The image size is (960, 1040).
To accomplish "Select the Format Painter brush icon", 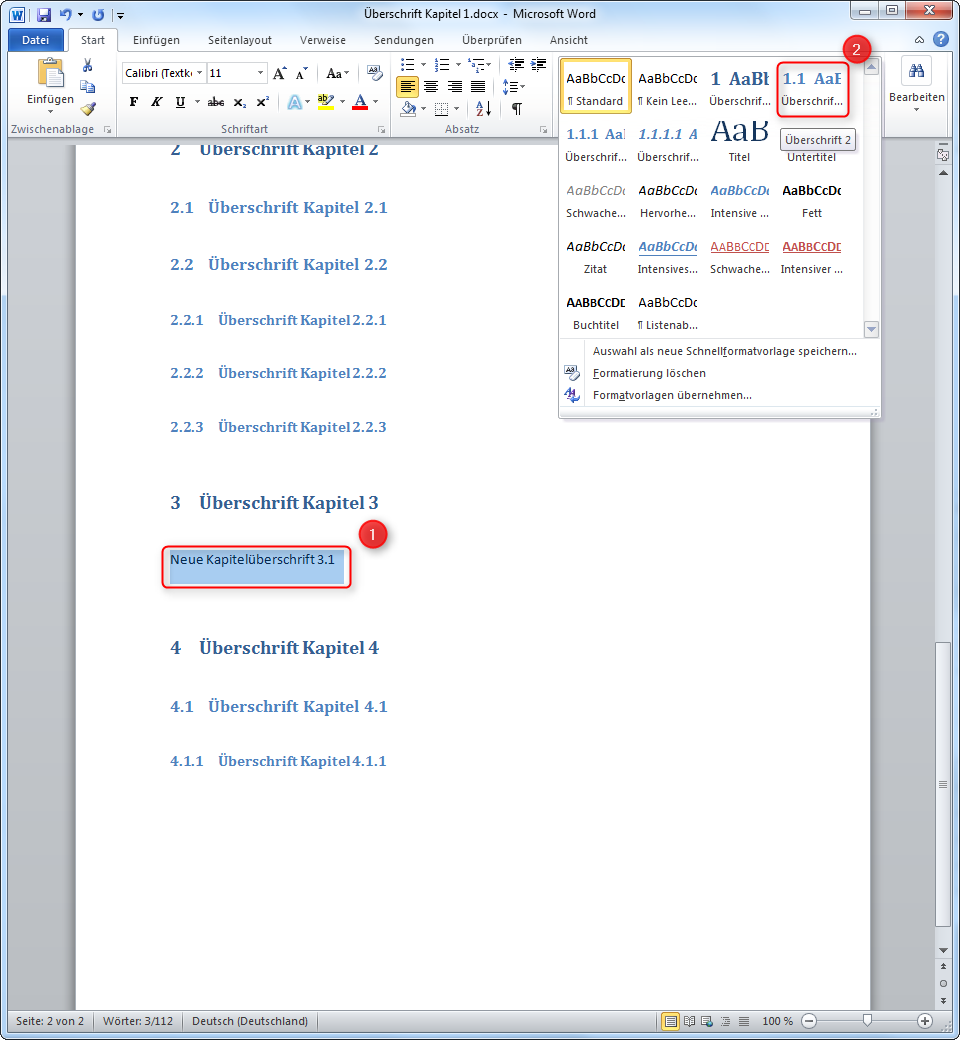I will [x=87, y=108].
